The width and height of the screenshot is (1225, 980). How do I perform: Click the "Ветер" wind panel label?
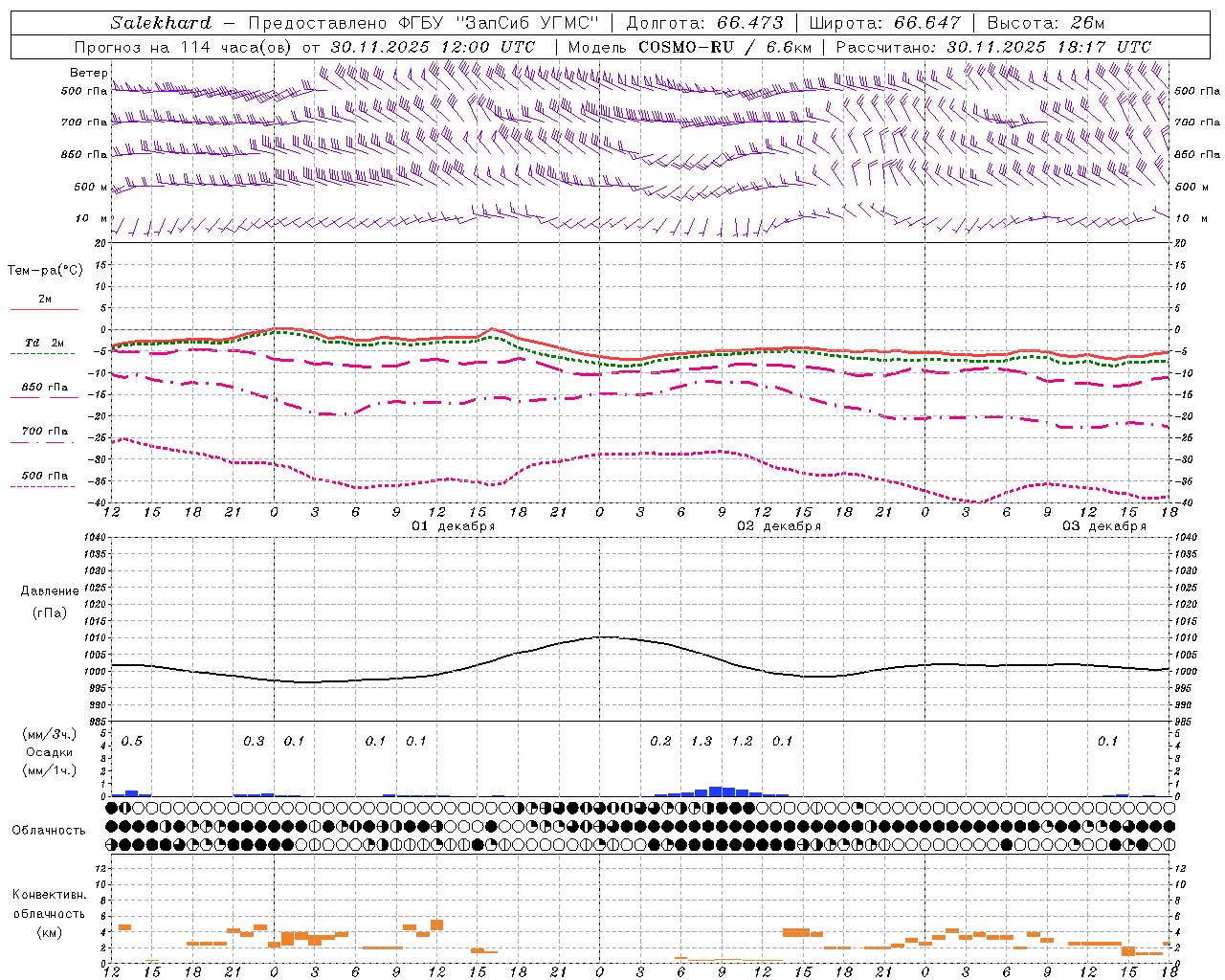click(88, 73)
